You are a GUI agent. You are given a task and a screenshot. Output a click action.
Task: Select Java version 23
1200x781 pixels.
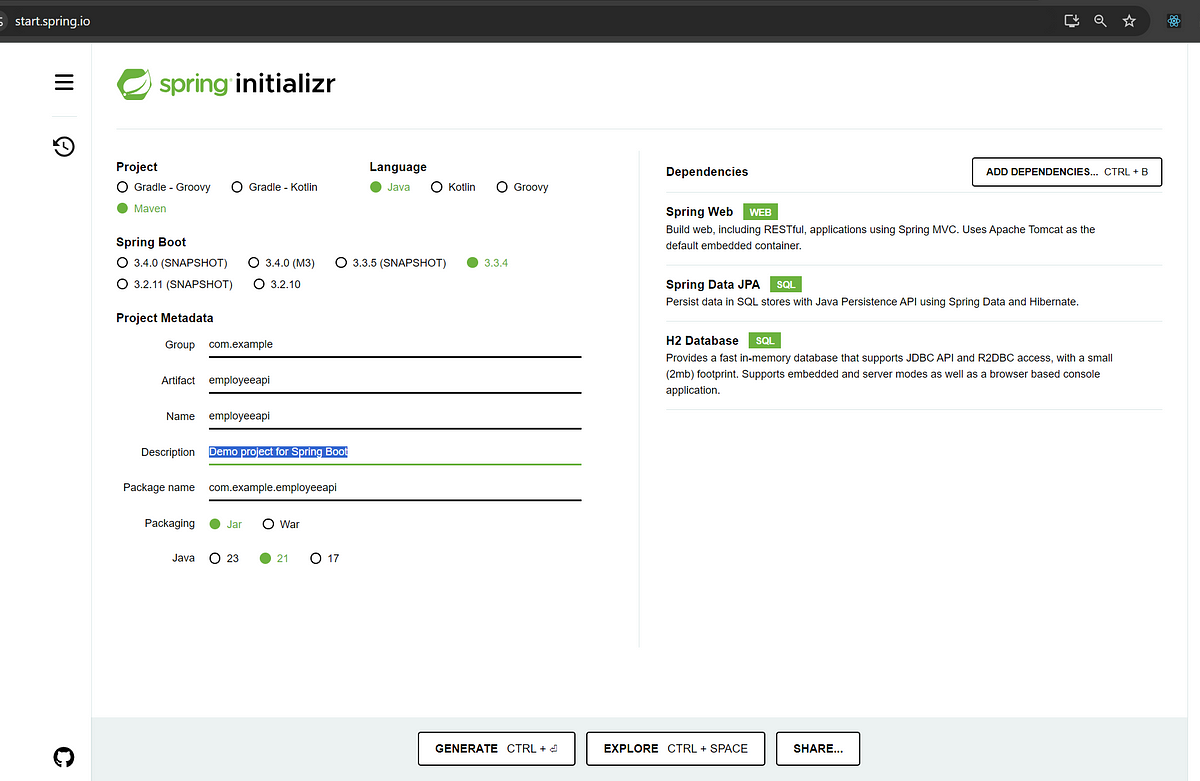pyautogui.click(x=224, y=558)
